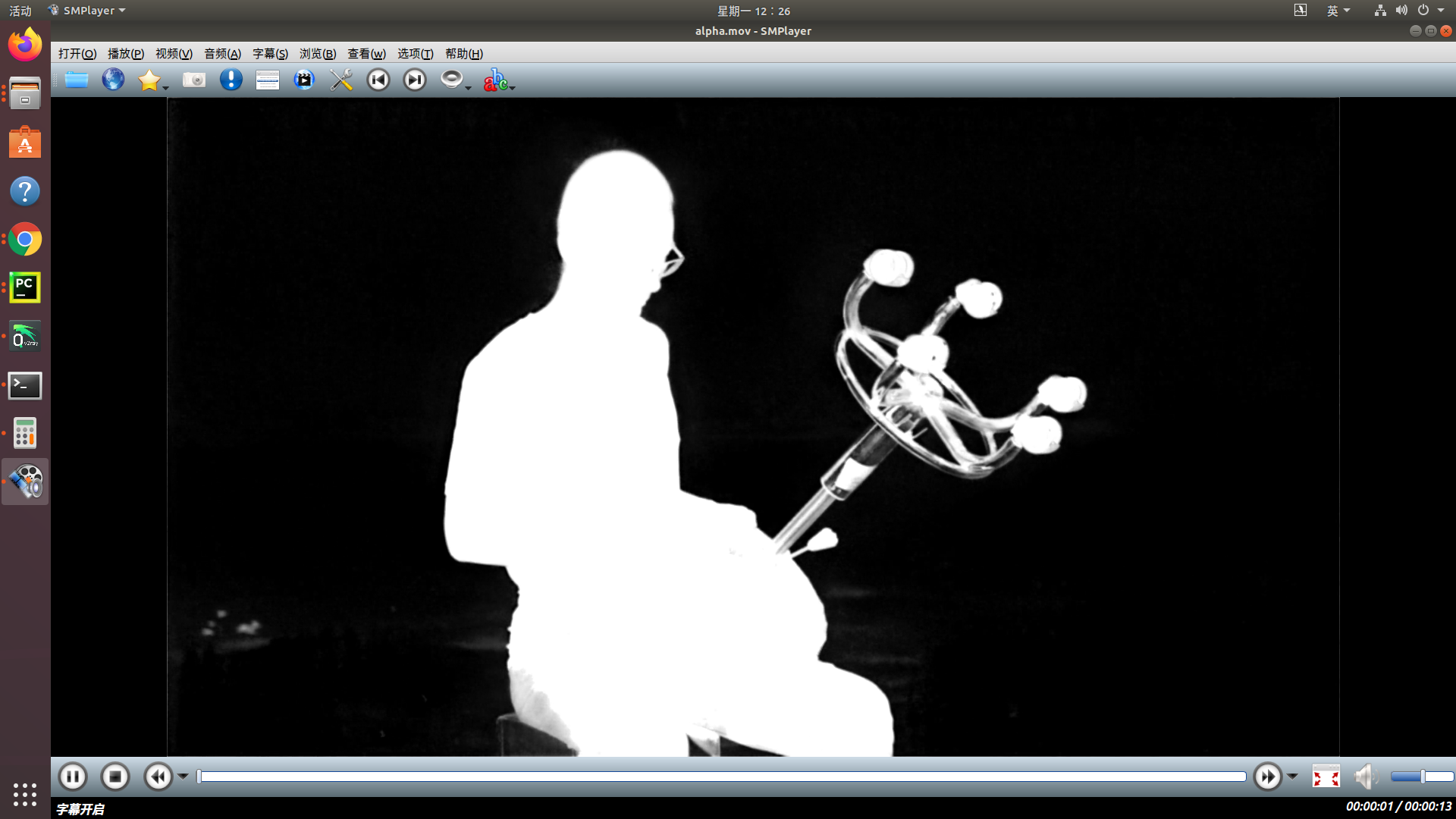Open a file with the folder icon
Image resolution: width=1456 pixels, height=819 pixels.
pos(77,80)
